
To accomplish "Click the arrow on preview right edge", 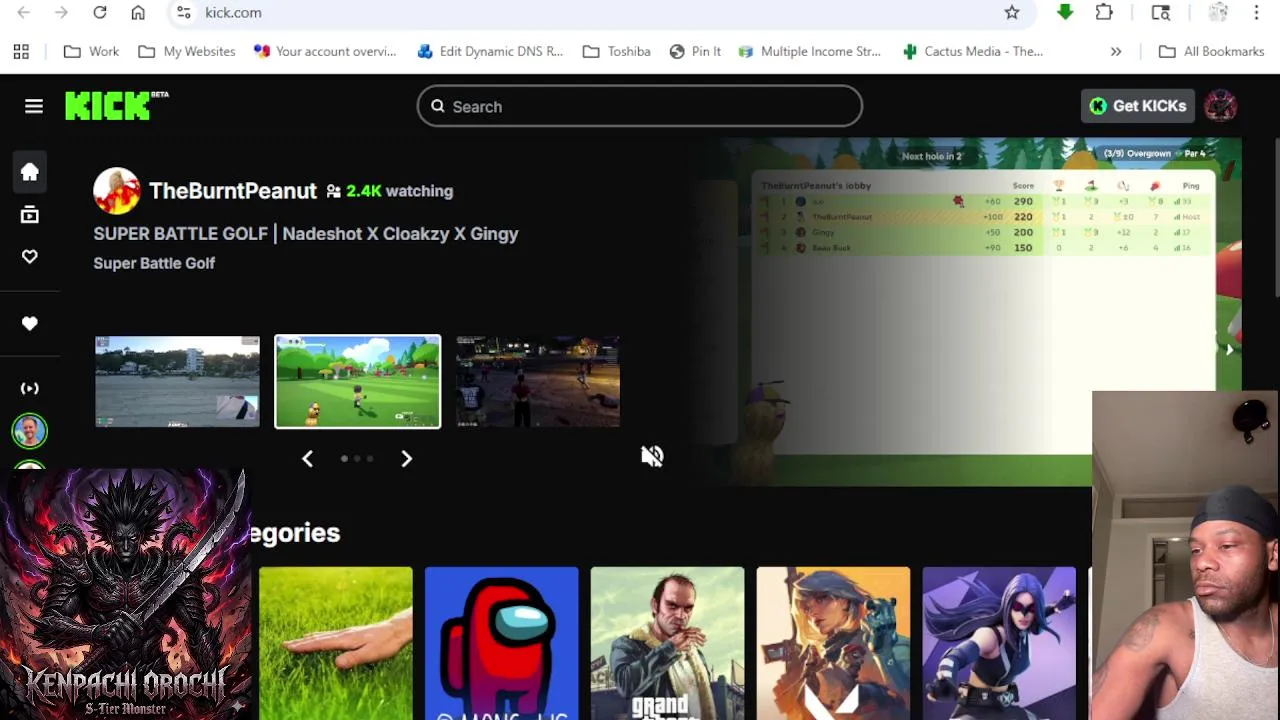I will point(1229,349).
